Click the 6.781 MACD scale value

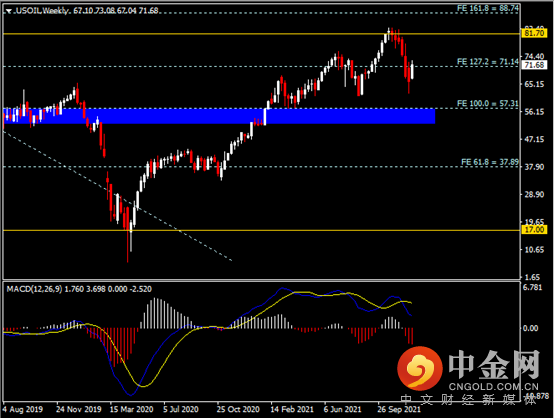pyautogui.click(x=532, y=287)
